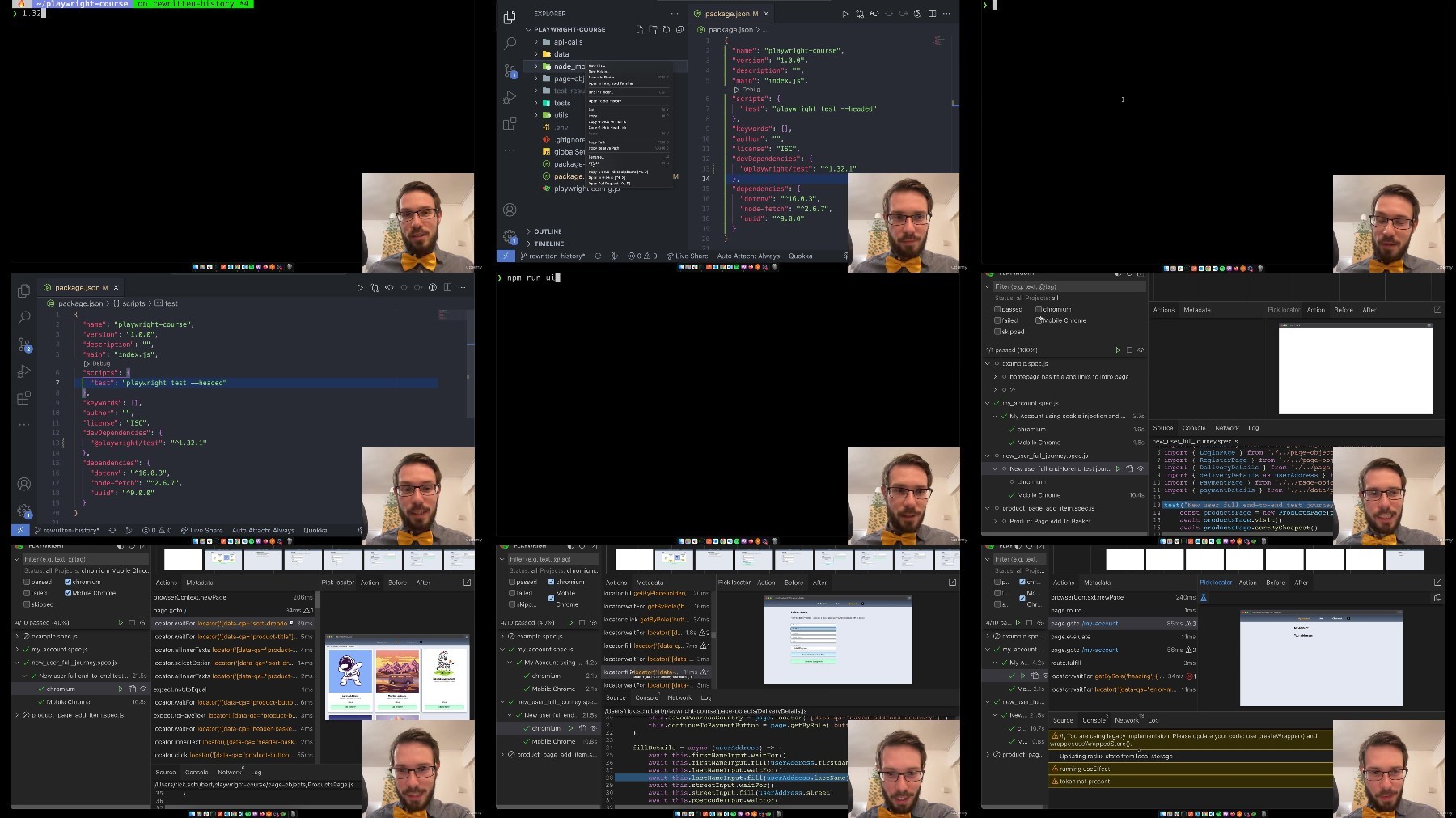The width and height of the screenshot is (1456, 818).
Task: Click 'Pick locator' in the 1/1 passed Playwright frame
Action: [1284, 310]
